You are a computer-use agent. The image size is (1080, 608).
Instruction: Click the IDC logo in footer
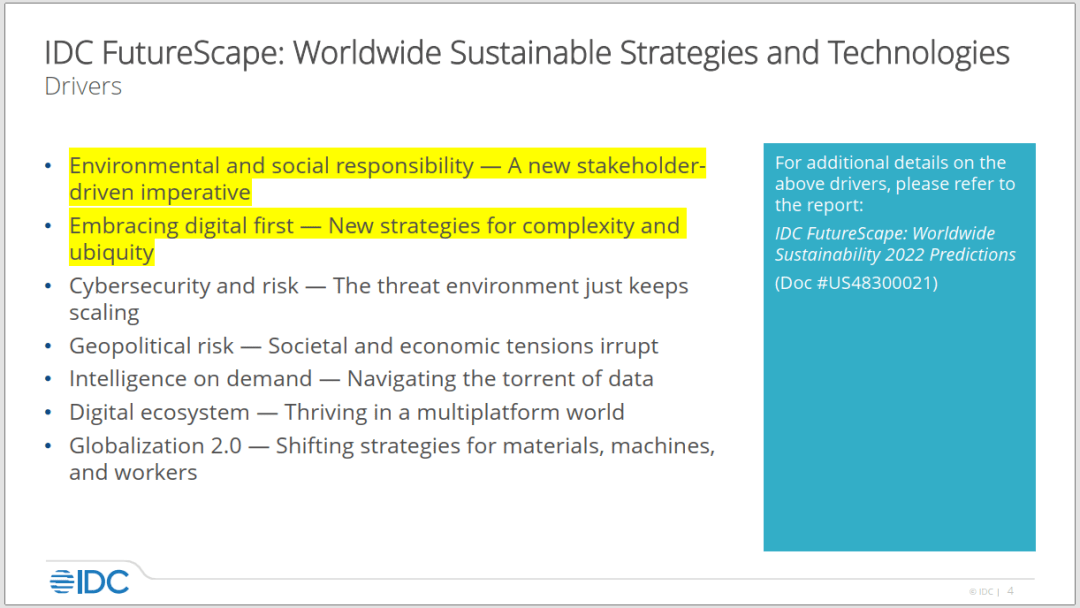89,582
